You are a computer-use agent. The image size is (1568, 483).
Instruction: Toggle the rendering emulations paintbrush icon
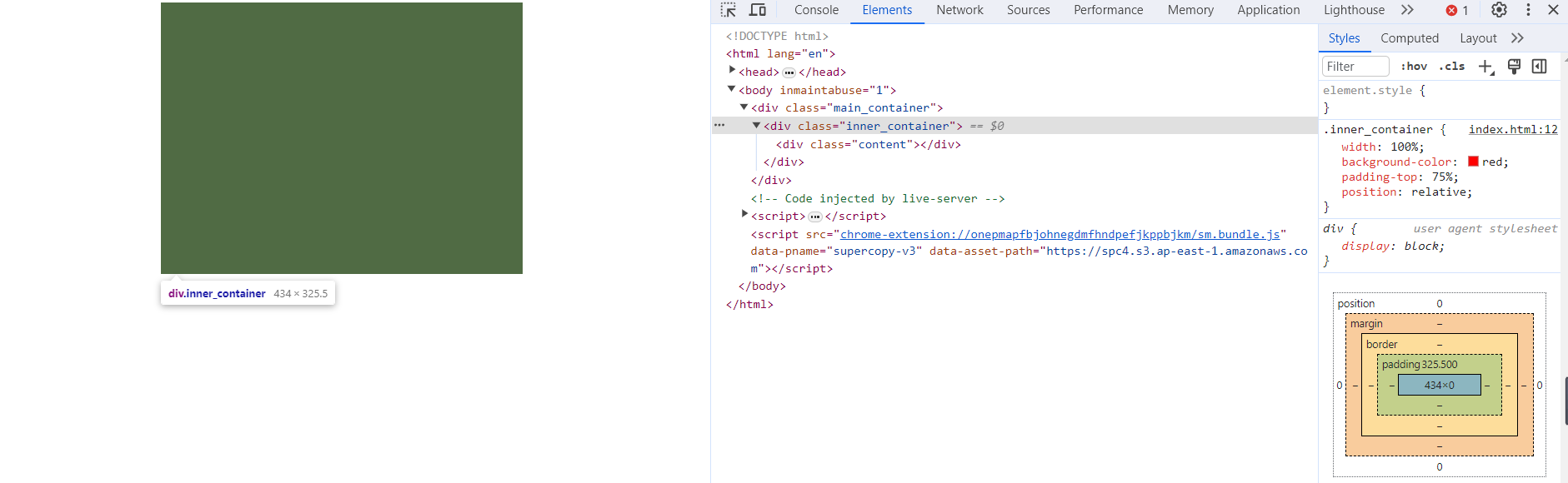(1514, 67)
